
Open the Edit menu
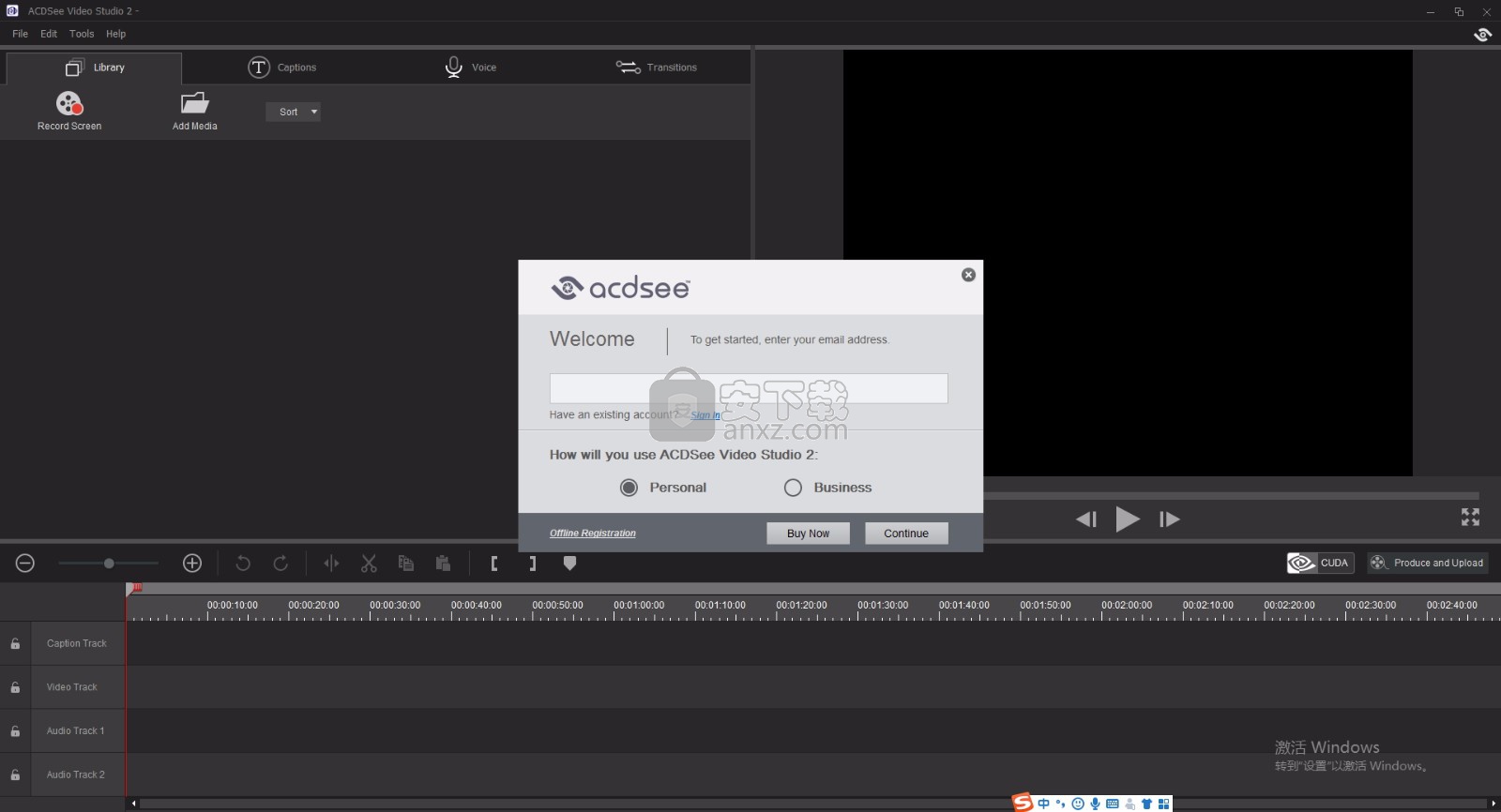49,34
